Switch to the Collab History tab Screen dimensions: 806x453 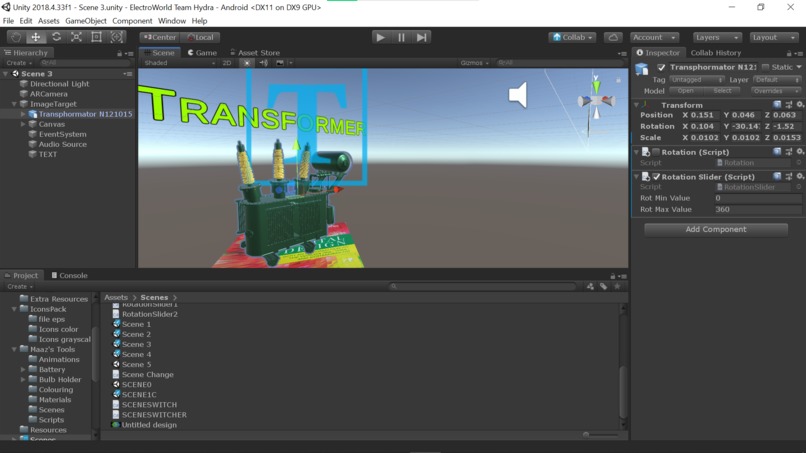coord(716,52)
